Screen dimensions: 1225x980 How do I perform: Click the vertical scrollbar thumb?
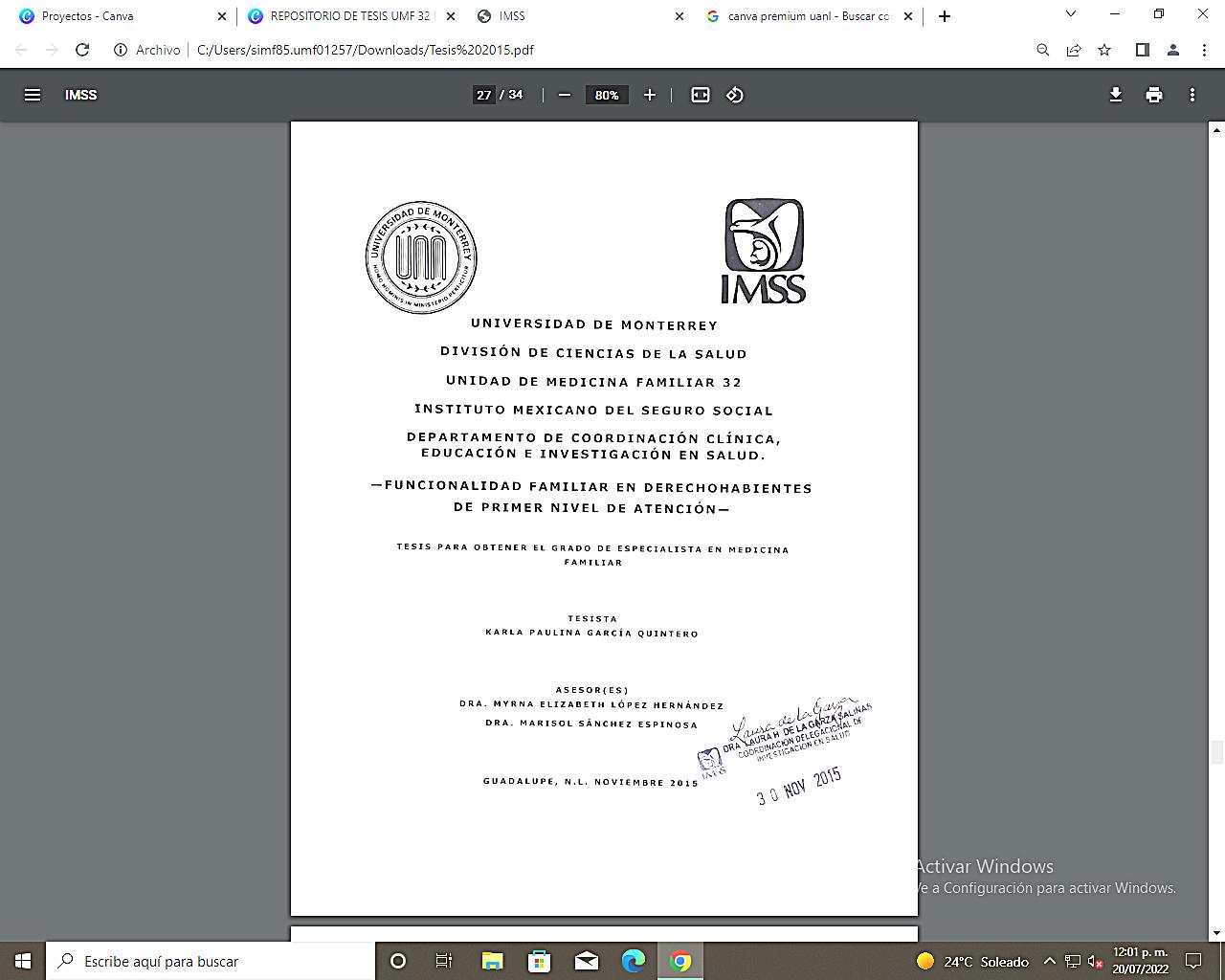pyautogui.click(x=1217, y=751)
